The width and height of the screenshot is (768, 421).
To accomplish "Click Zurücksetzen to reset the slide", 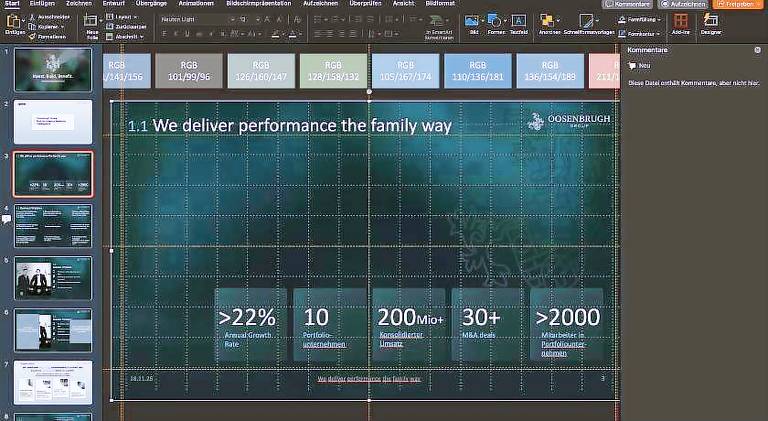I will [126, 27].
